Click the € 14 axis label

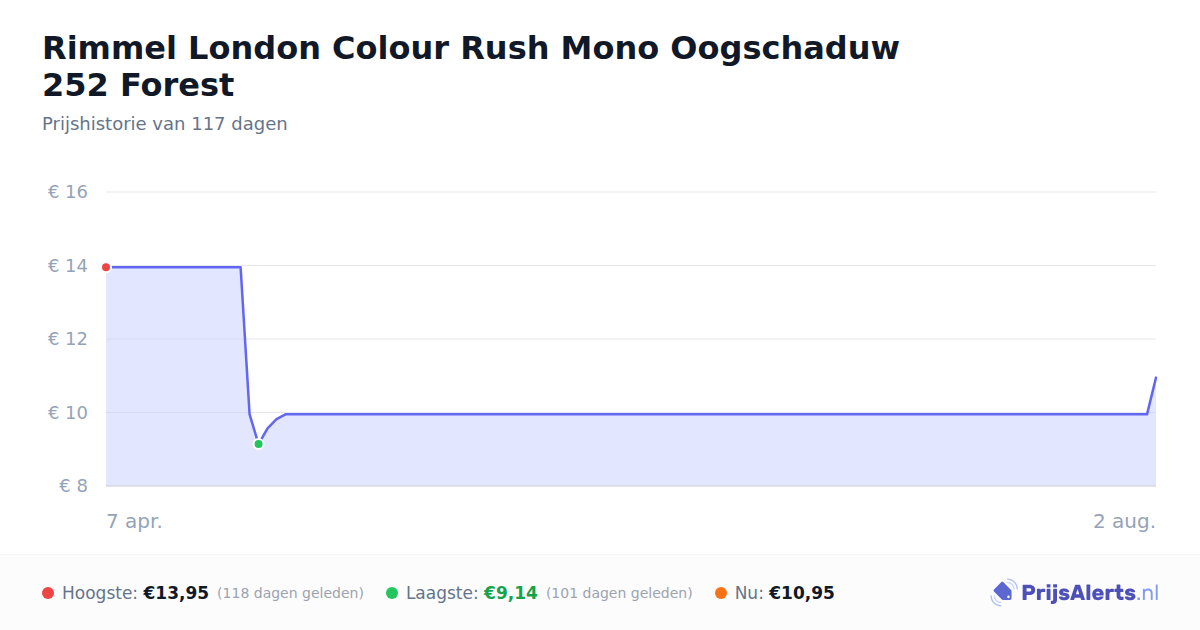(68, 266)
